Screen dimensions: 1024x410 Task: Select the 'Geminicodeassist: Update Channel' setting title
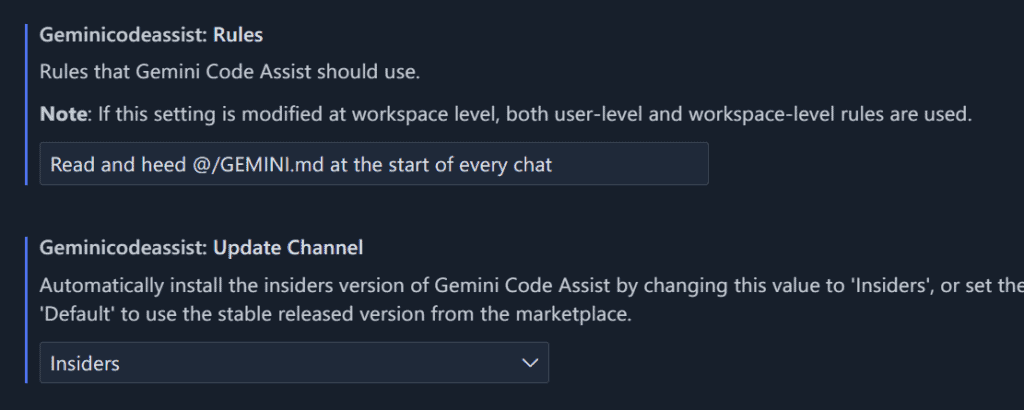point(201,246)
